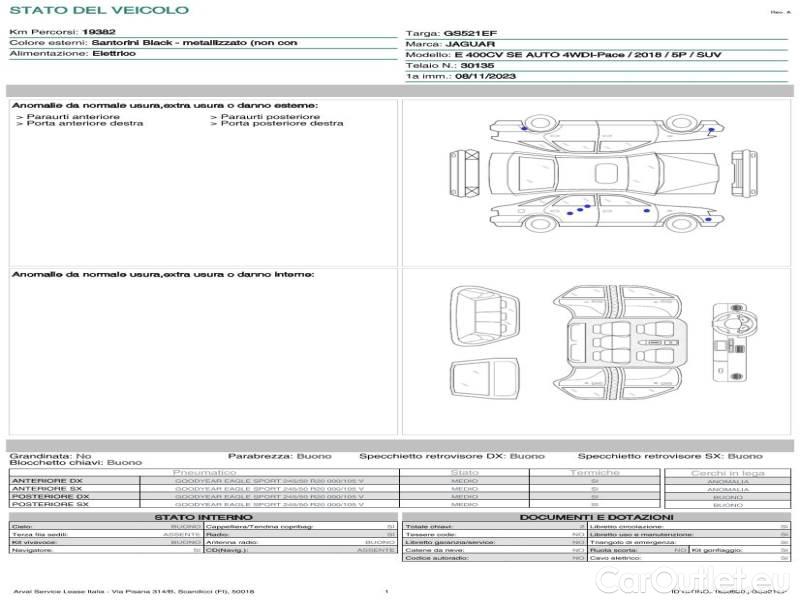The width and height of the screenshot is (800, 600).
Task: Select the Km Percorsi value 19382
Action: [99, 32]
